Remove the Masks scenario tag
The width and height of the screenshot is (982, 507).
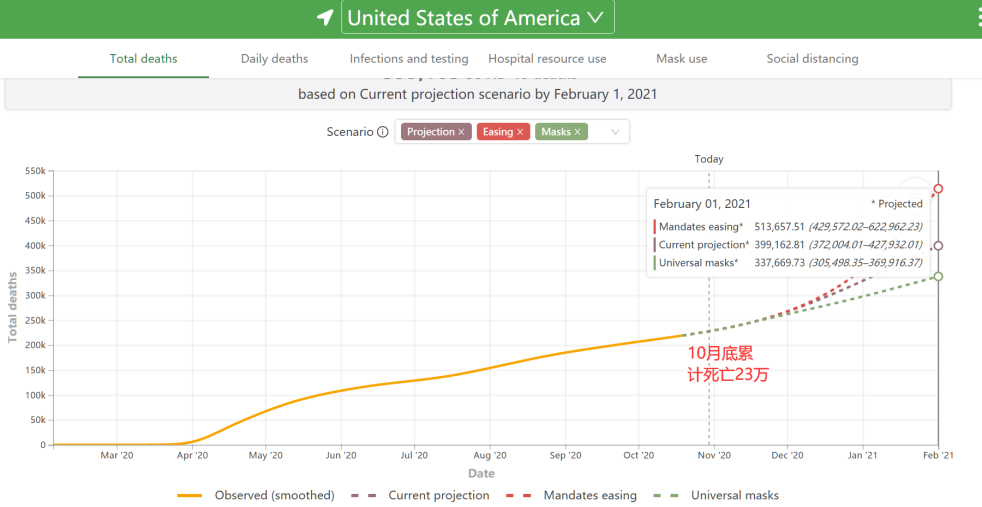point(577,132)
